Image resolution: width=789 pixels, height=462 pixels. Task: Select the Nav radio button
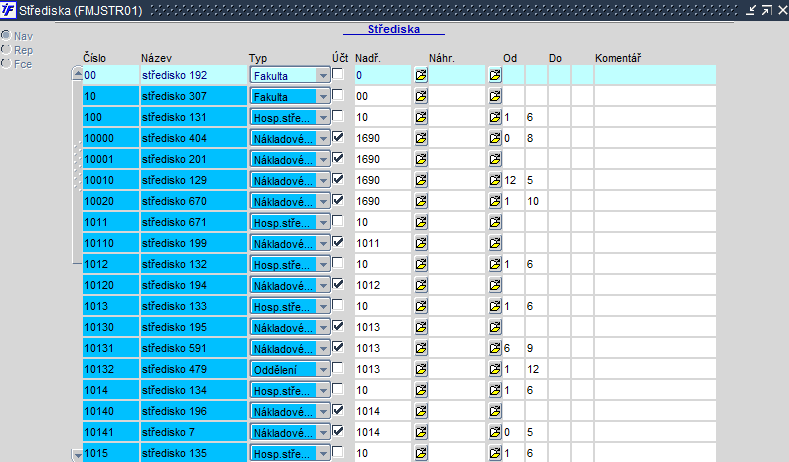pyautogui.click(x=6, y=35)
